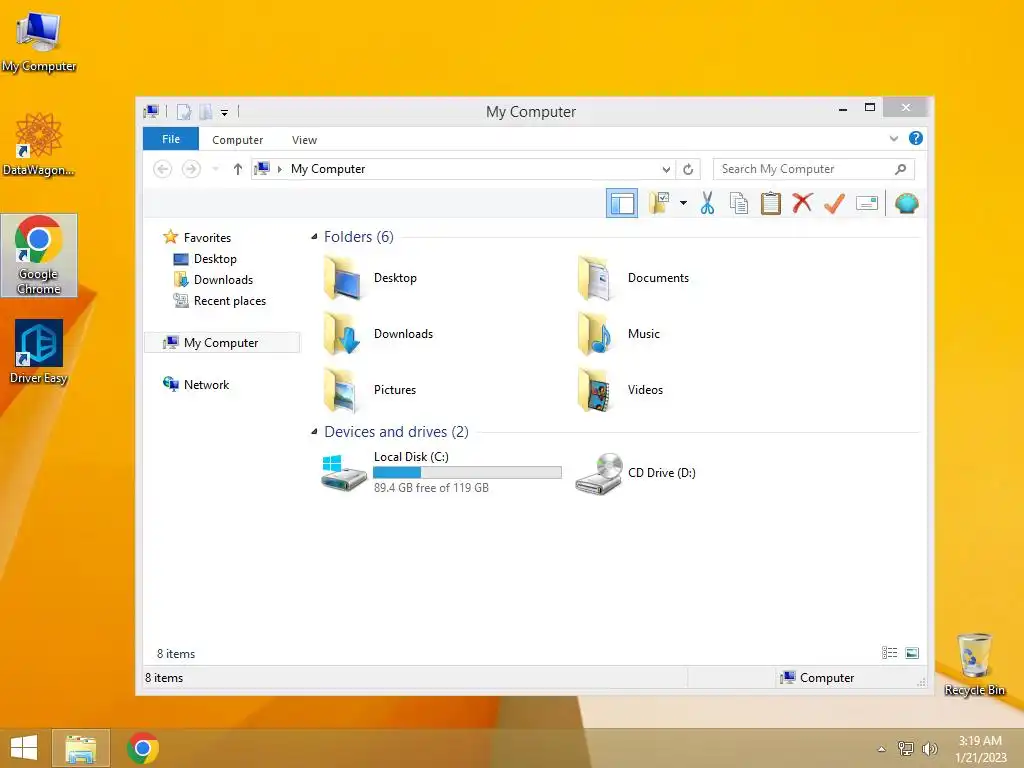Switch to Details view button
The image size is (1024, 768).
point(889,652)
